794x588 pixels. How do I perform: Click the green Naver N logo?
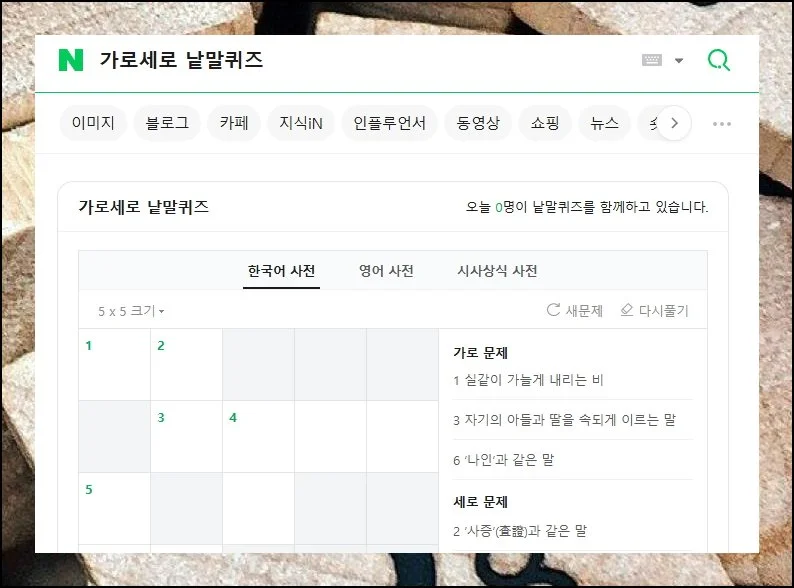[71, 60]
